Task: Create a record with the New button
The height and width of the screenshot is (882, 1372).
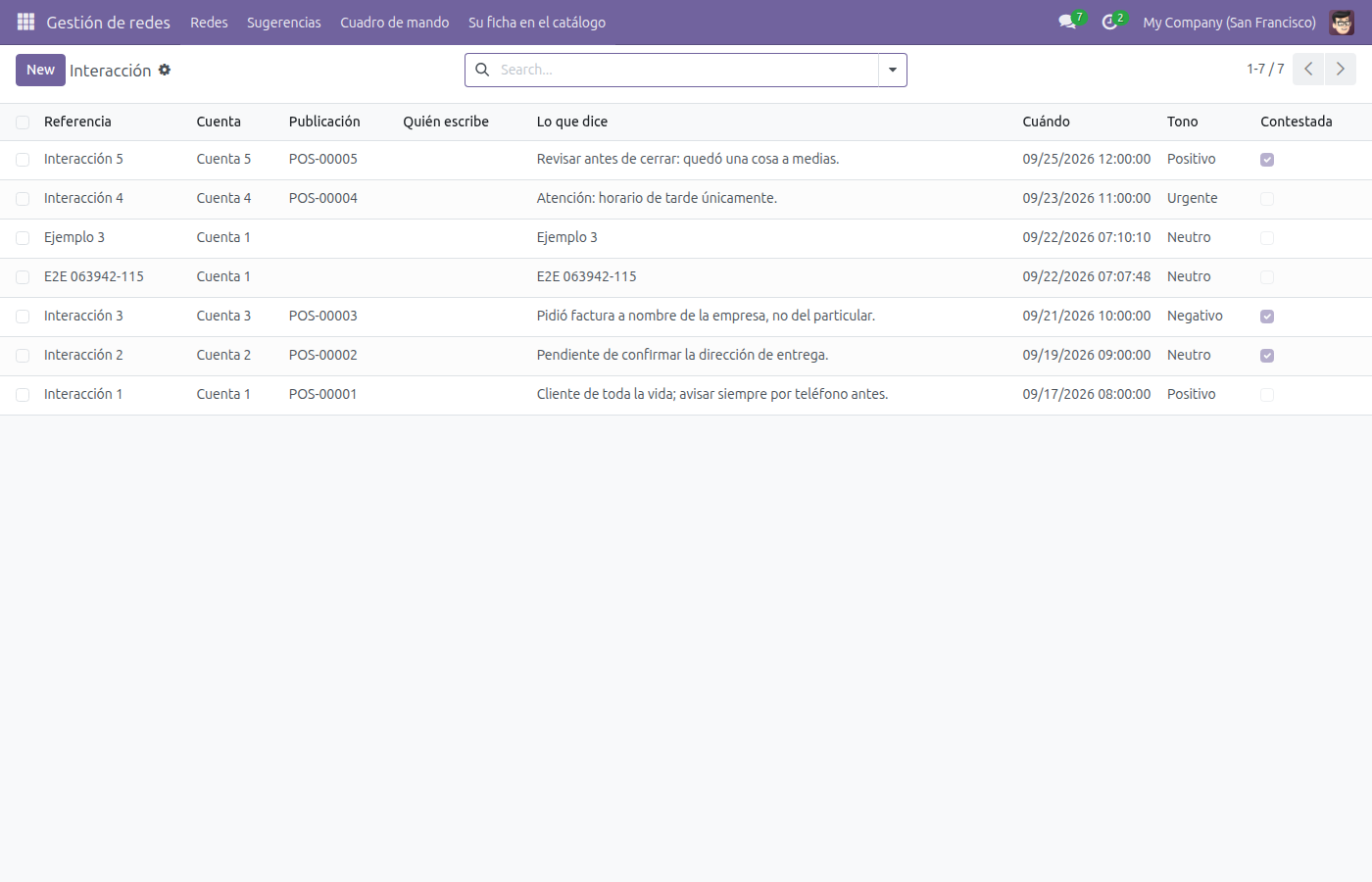Action: tap(40, 70)
